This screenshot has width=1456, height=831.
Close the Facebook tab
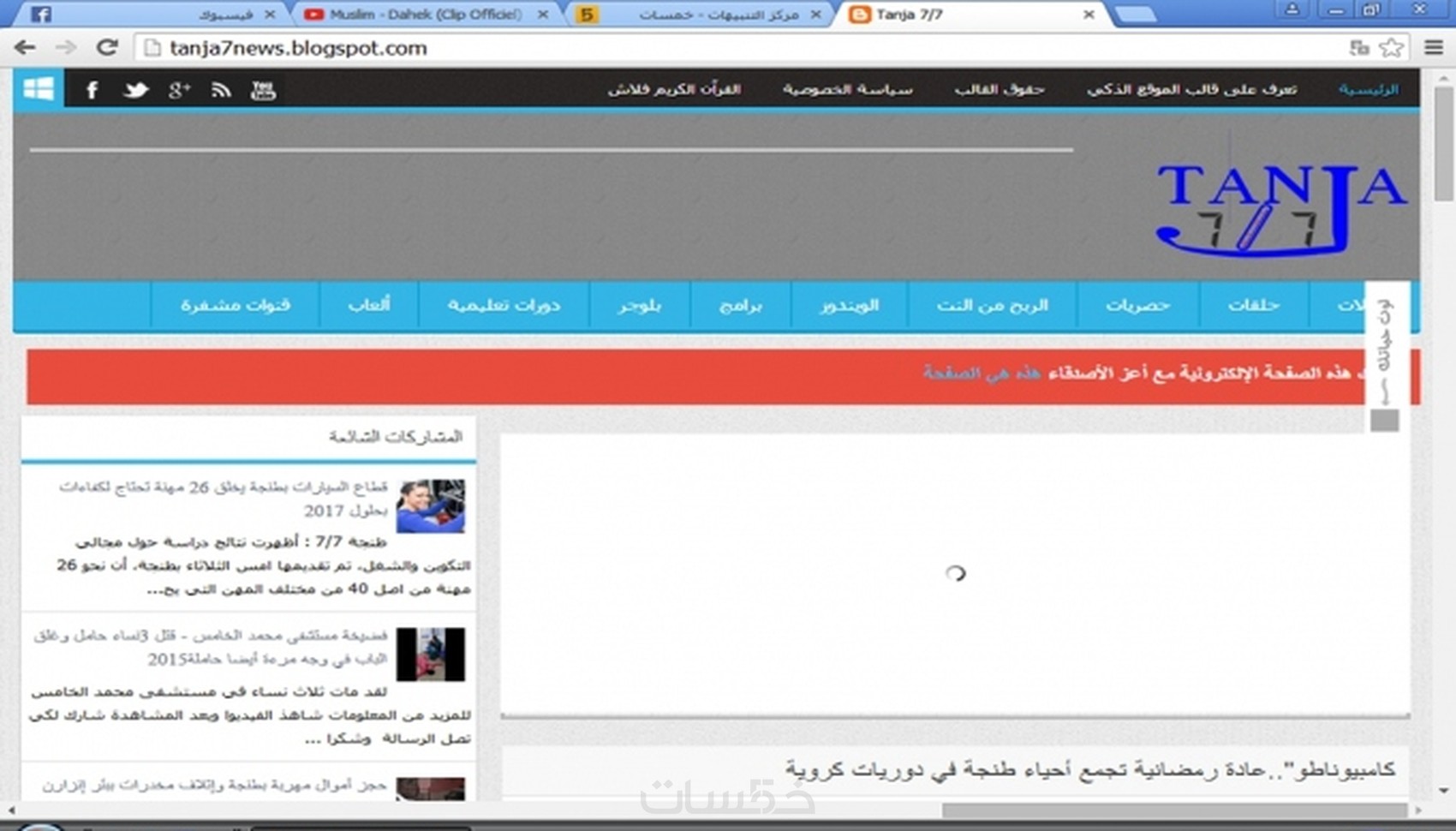coord(270,15)
